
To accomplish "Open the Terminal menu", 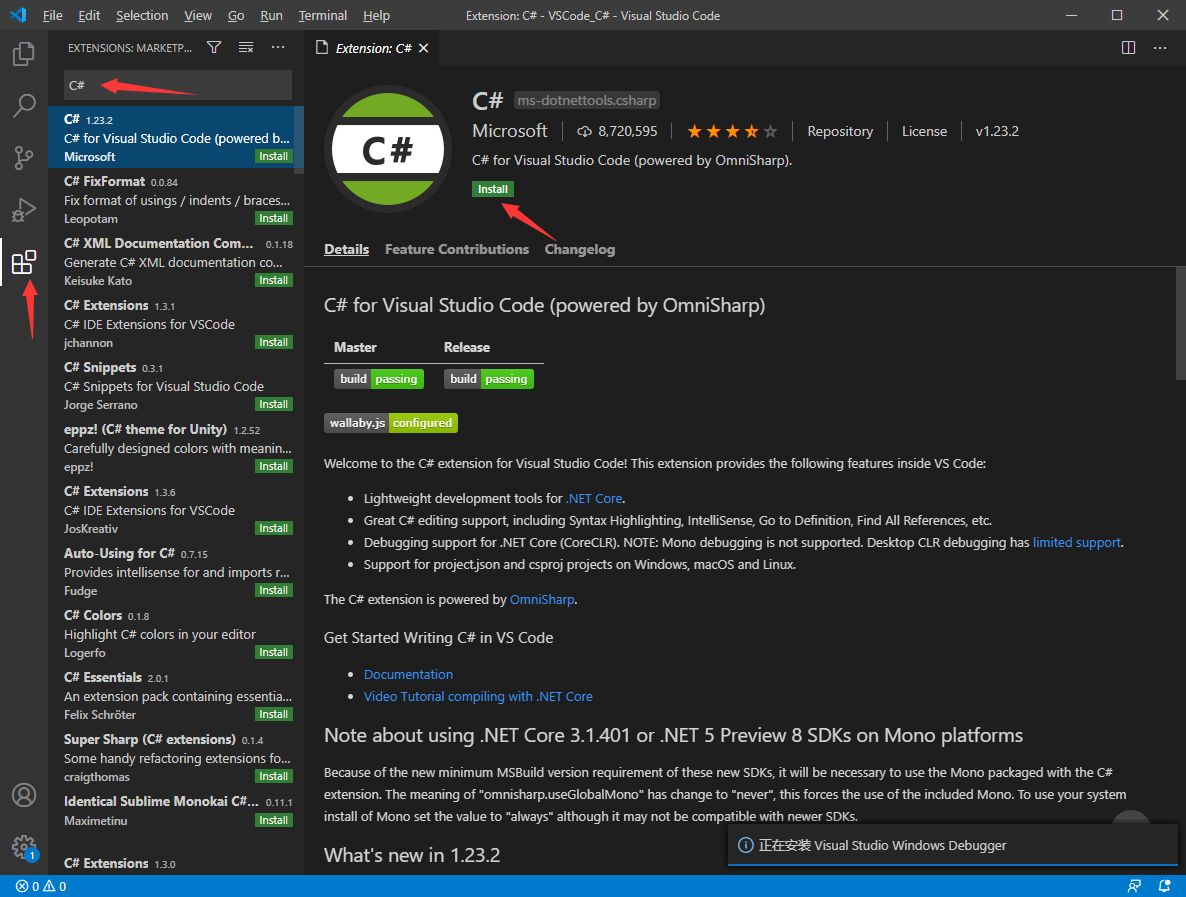I will coord(322,15).
